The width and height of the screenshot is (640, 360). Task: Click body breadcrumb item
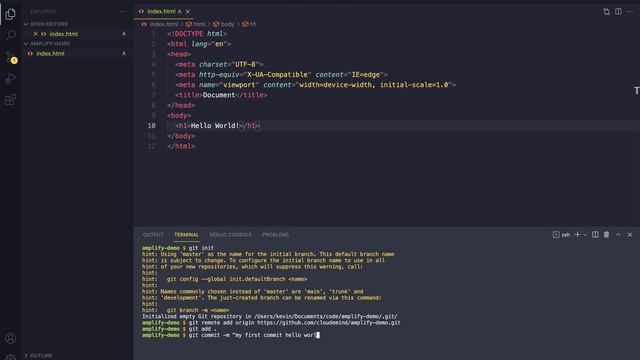click(224, 24)
